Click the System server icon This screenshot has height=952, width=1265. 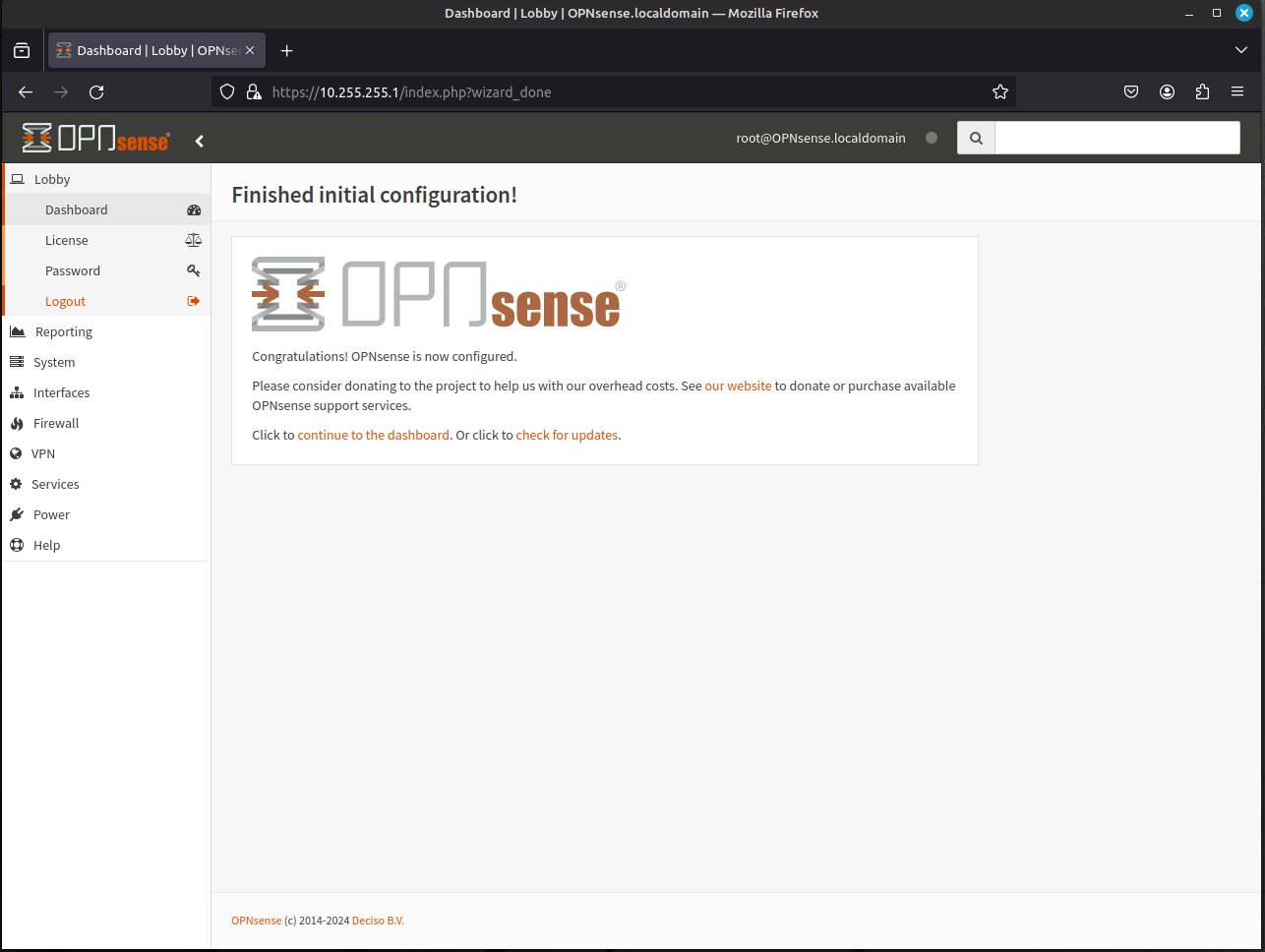tap(17, 362)
